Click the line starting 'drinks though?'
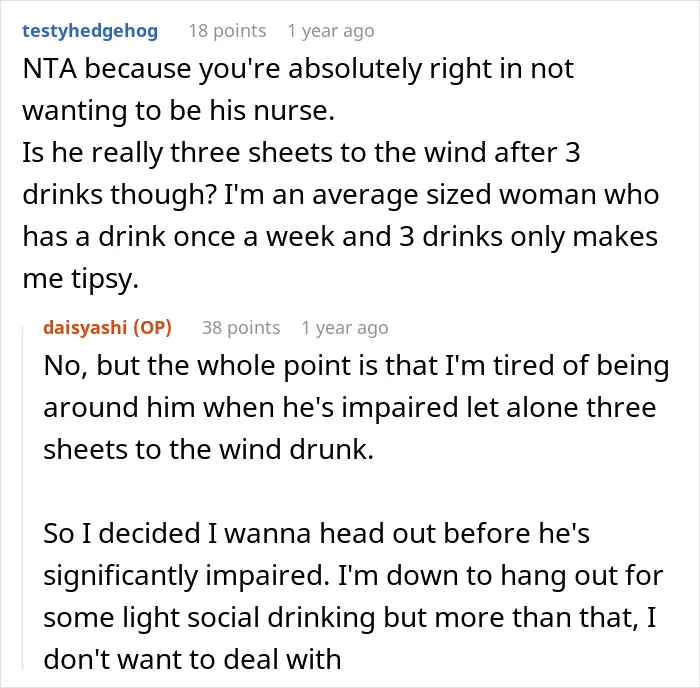 [x=341, y=195]
